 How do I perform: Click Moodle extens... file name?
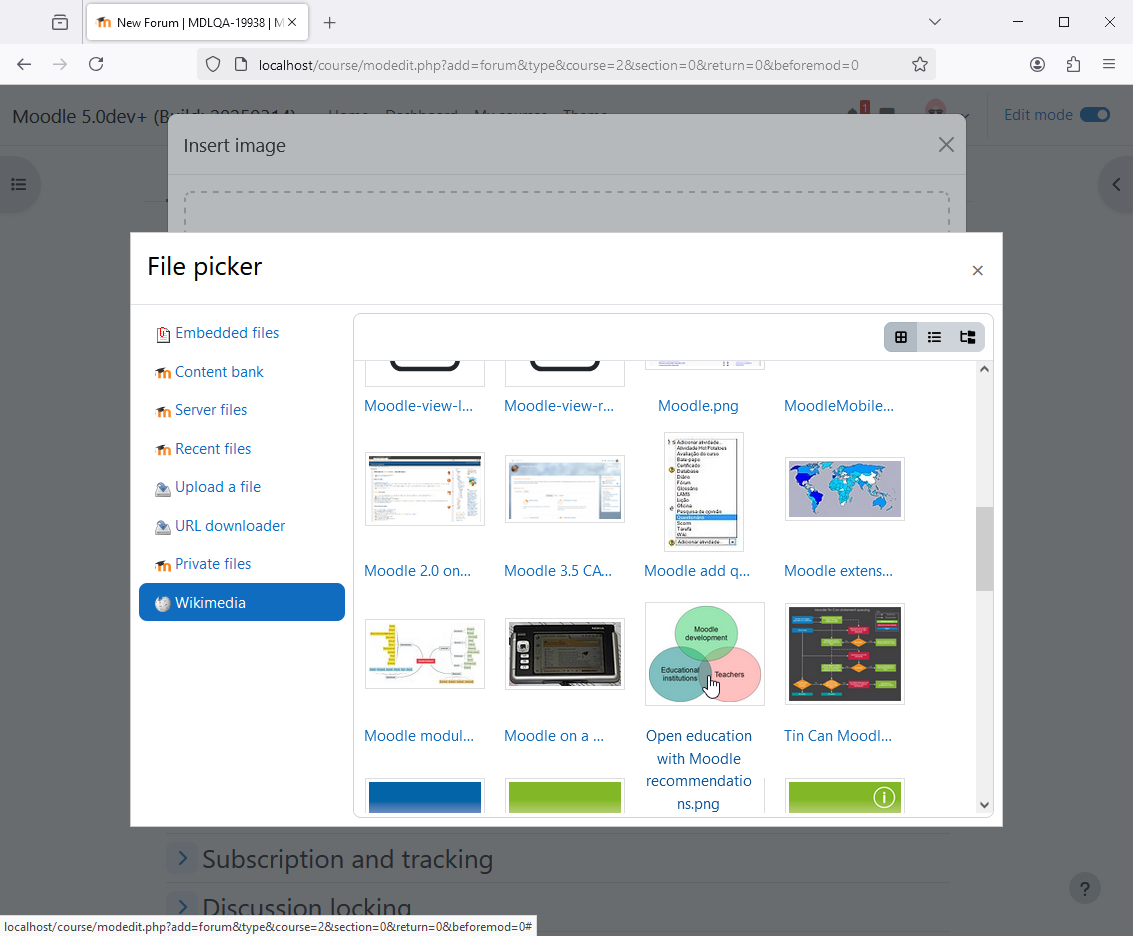(838, 571)
